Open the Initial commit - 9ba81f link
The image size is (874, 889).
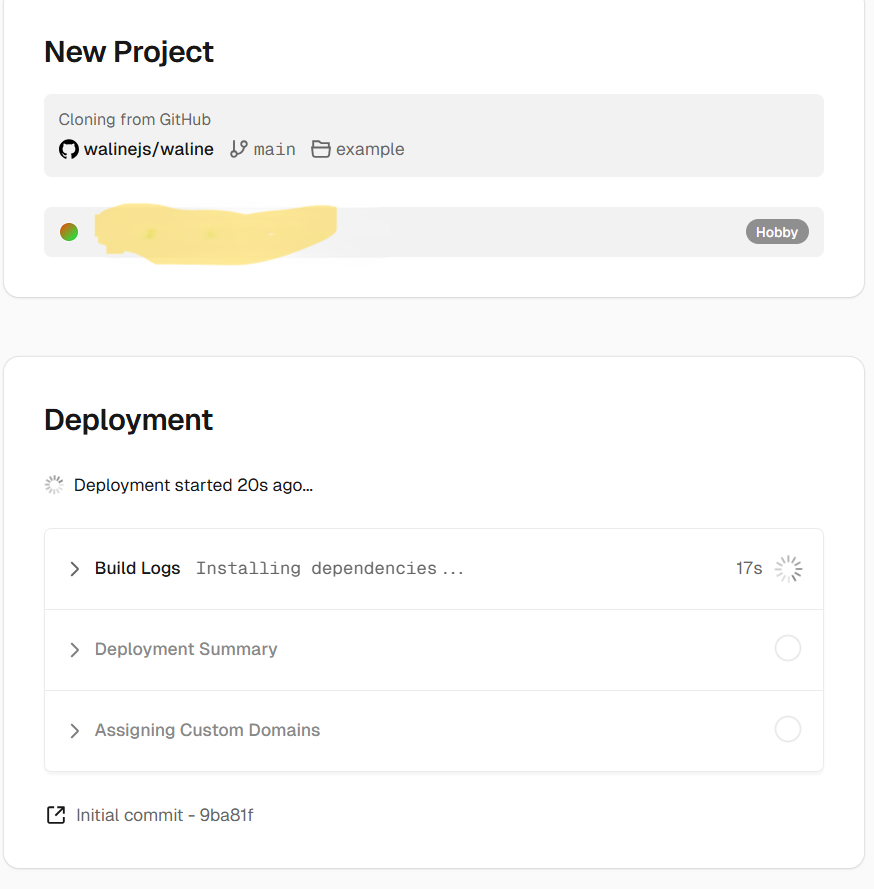pos(165,815)
